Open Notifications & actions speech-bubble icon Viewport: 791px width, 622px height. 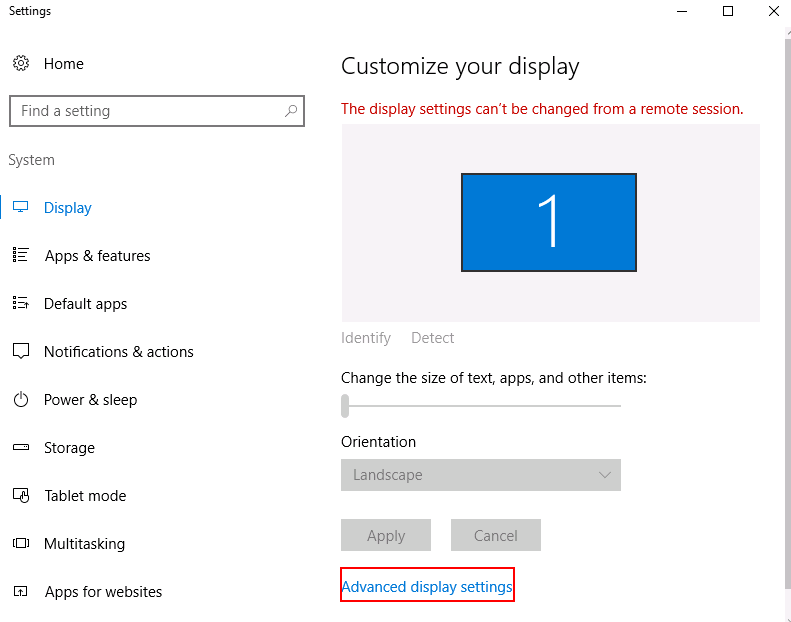(x=21, y=351)
